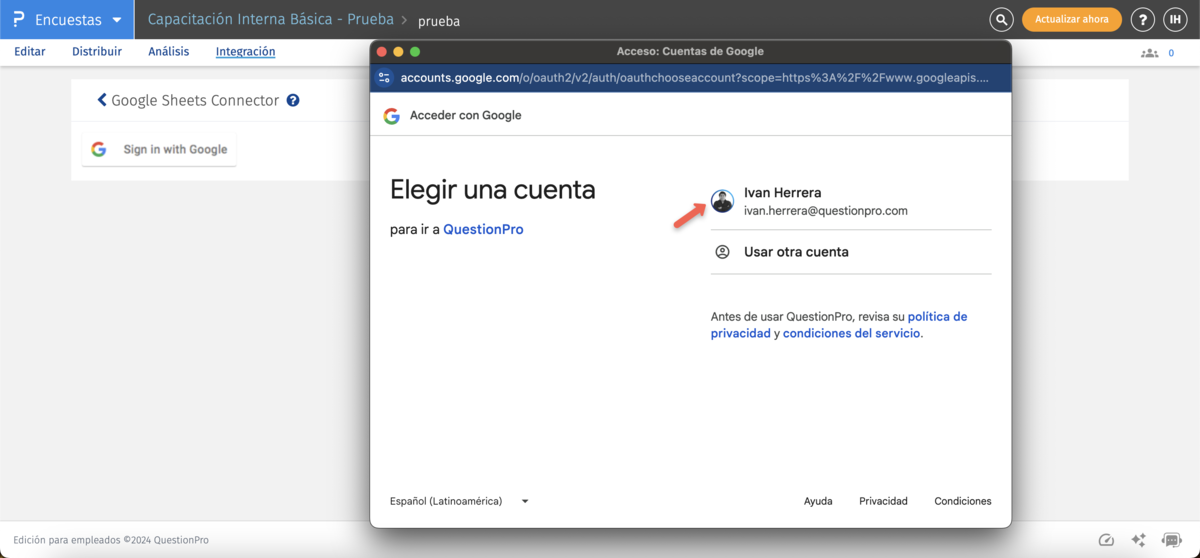Viewport: 1200px width, 558px height.
Task: Click the accounts.google.com address bar URL
Action: 694,77
